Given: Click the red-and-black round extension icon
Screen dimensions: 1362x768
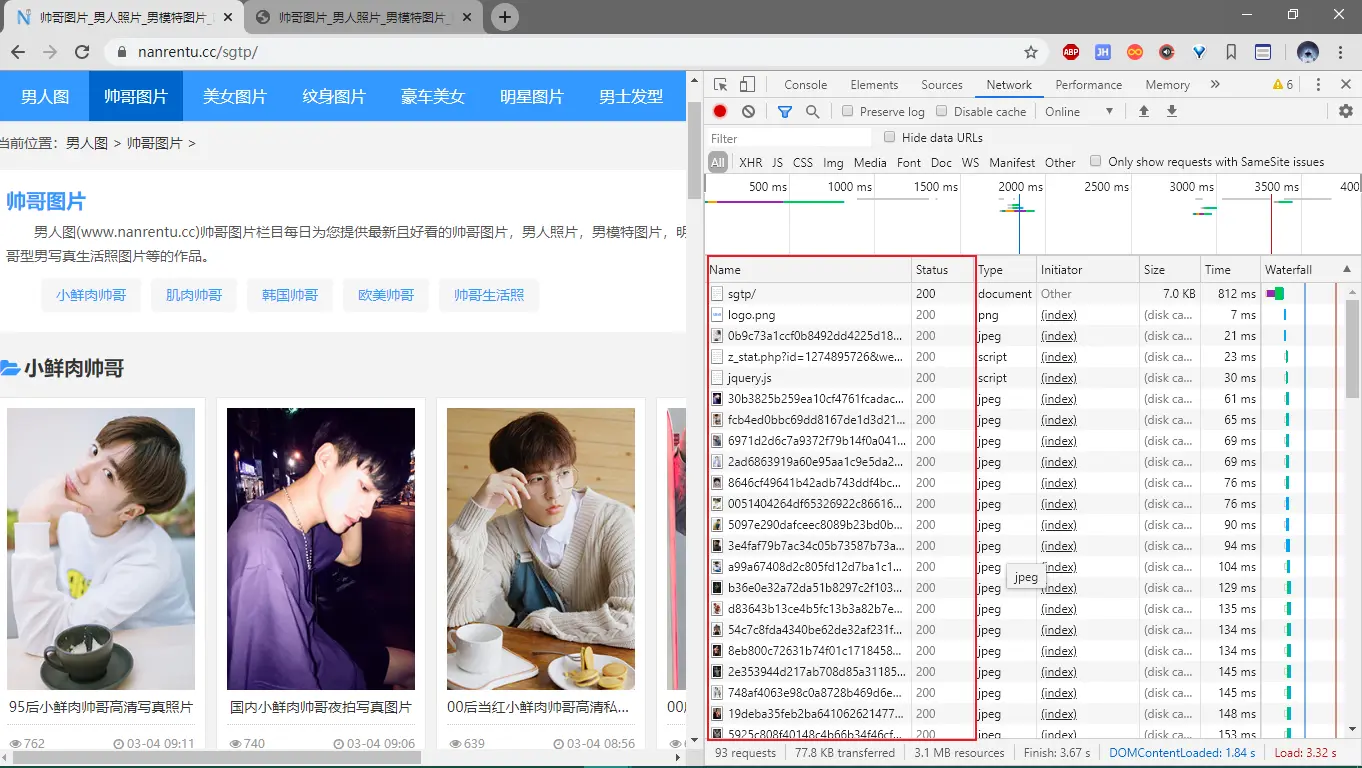Looking at the screenshot, I should [1167, 52].
